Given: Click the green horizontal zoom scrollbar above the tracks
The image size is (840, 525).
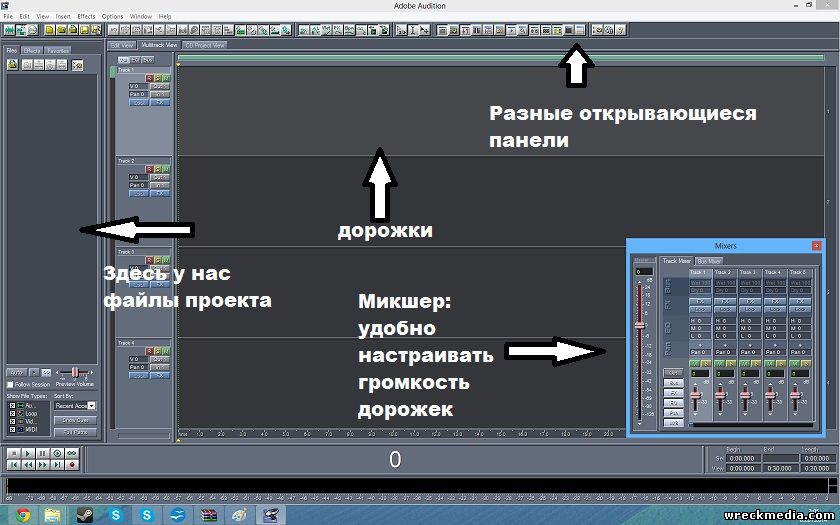Looking at the screenshot, I should click(x=500, y=58).
